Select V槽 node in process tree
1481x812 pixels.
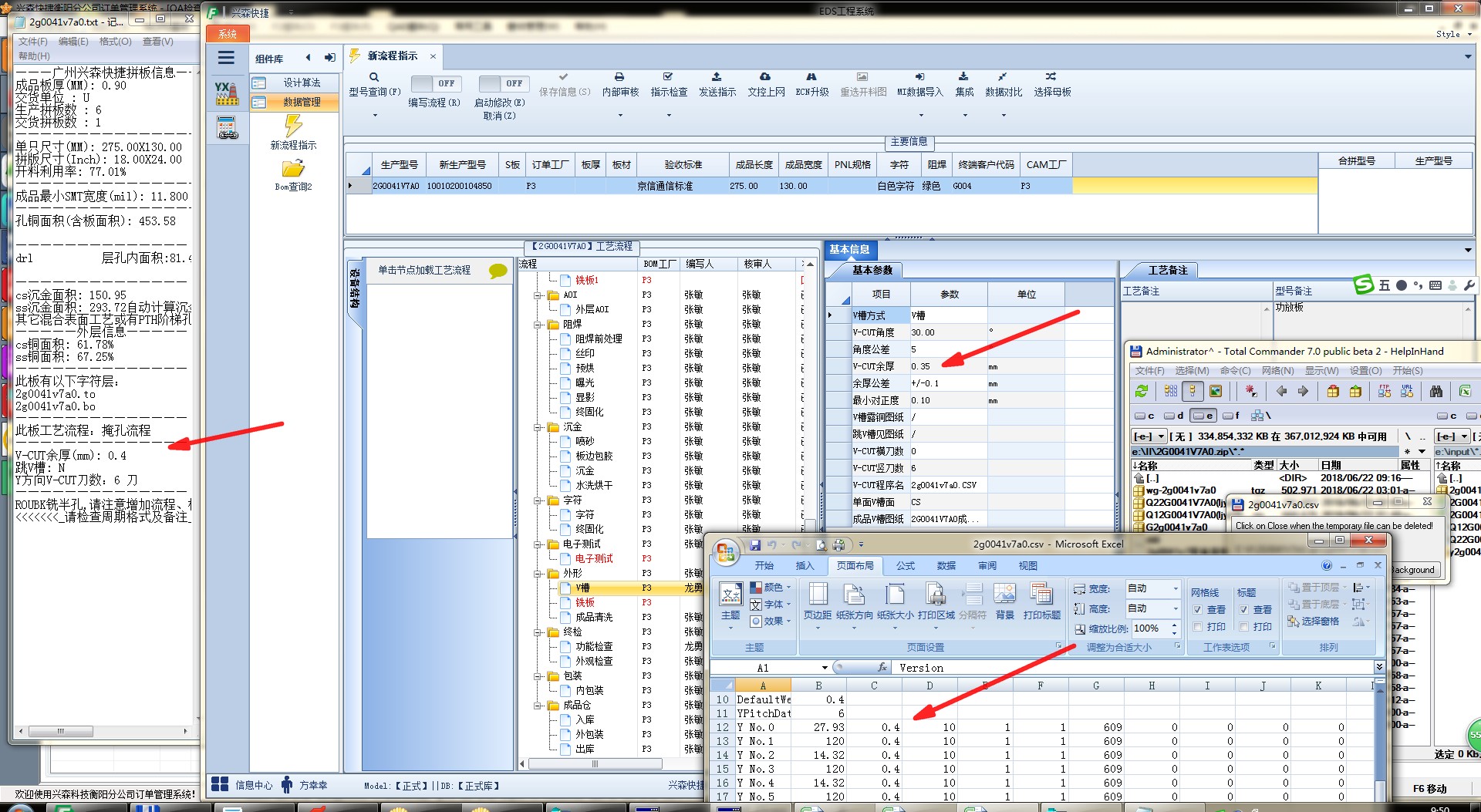point(582,588)
